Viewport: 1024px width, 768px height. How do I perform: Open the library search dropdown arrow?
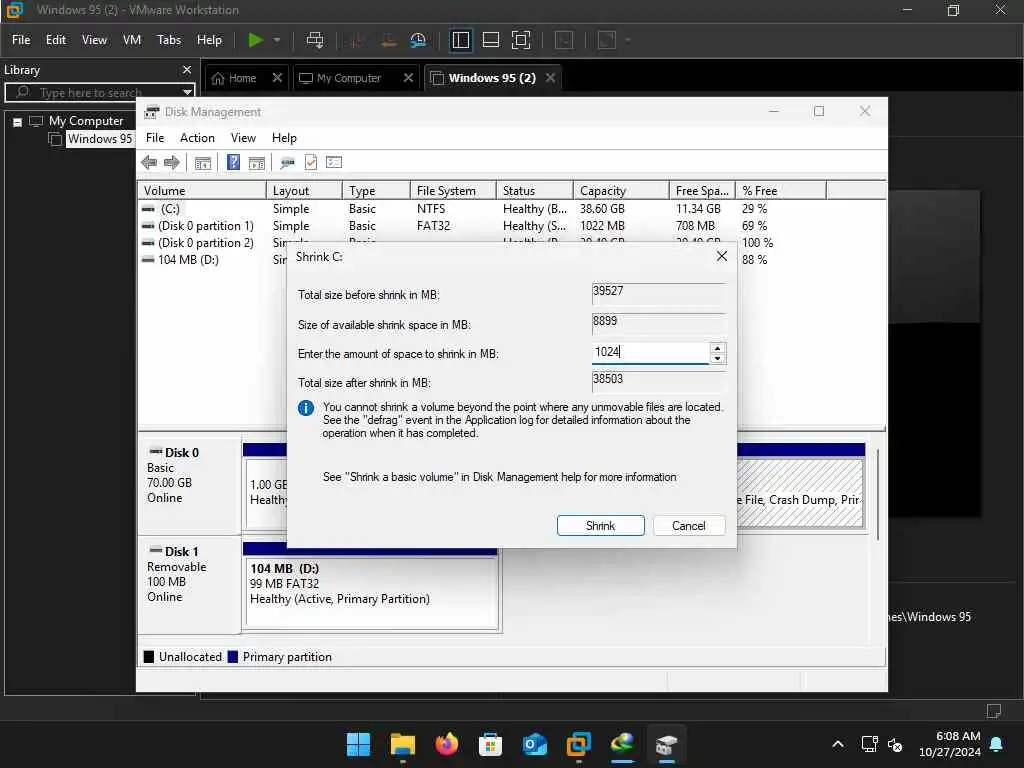click(187, 92)
